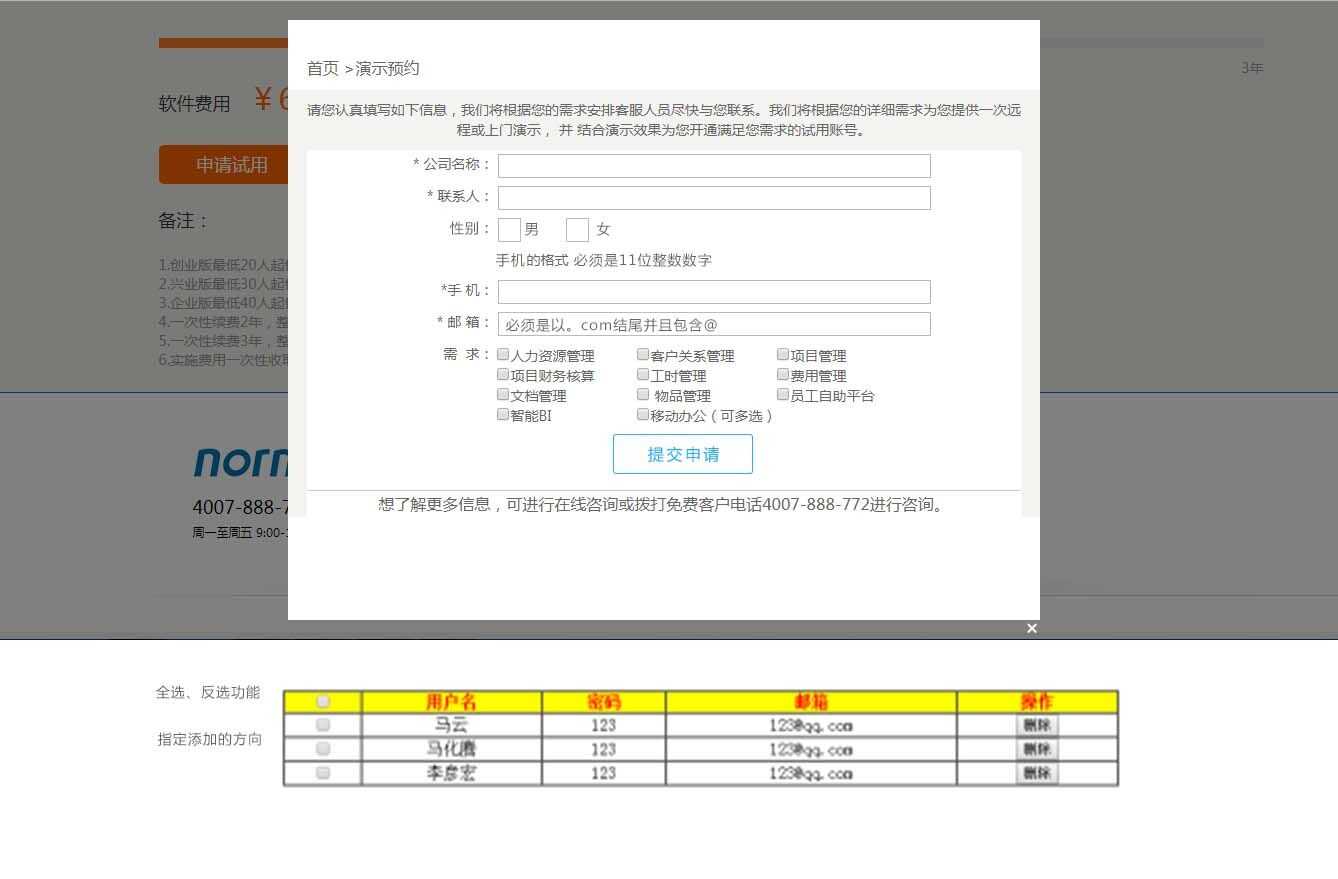
Task: Click the 密码 column header
Action: click(x=604, y=702)
